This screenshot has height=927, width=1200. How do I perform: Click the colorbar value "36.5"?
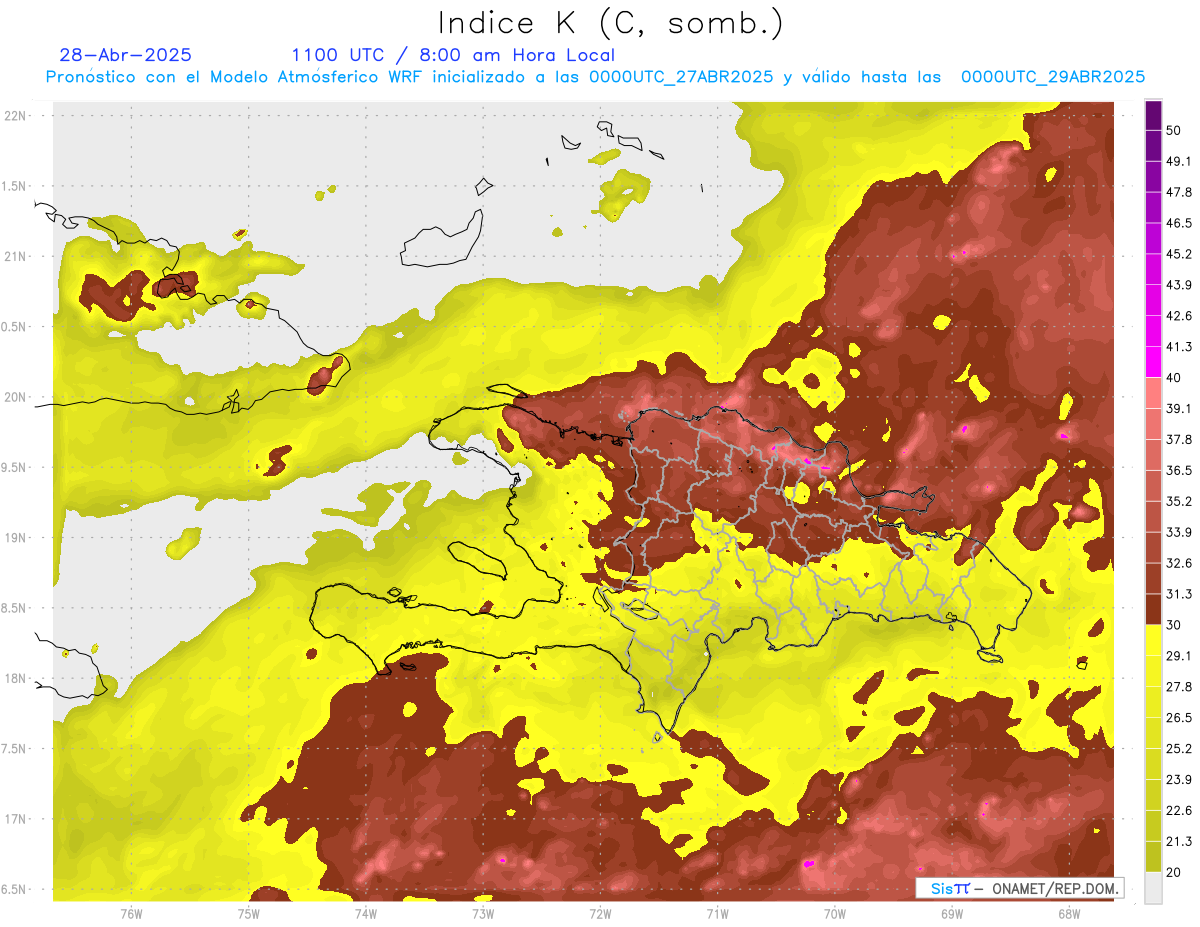(1179, 471)
